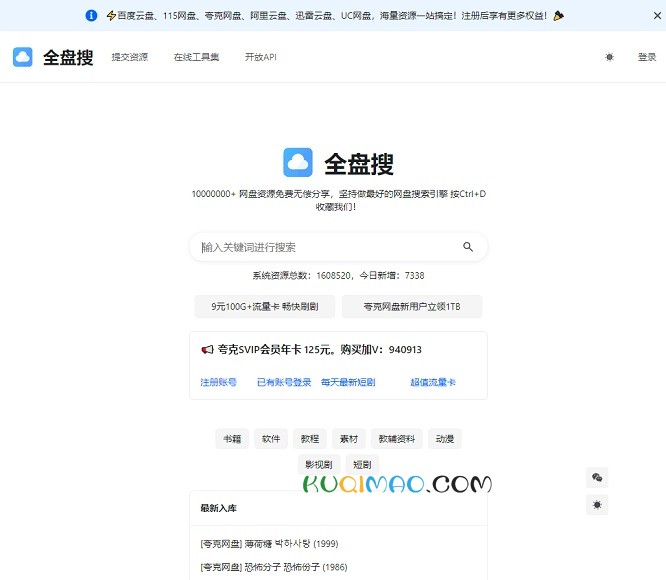The image size is (666, 580).
Task: Close the top announcement banner
Action: (657, 16)
